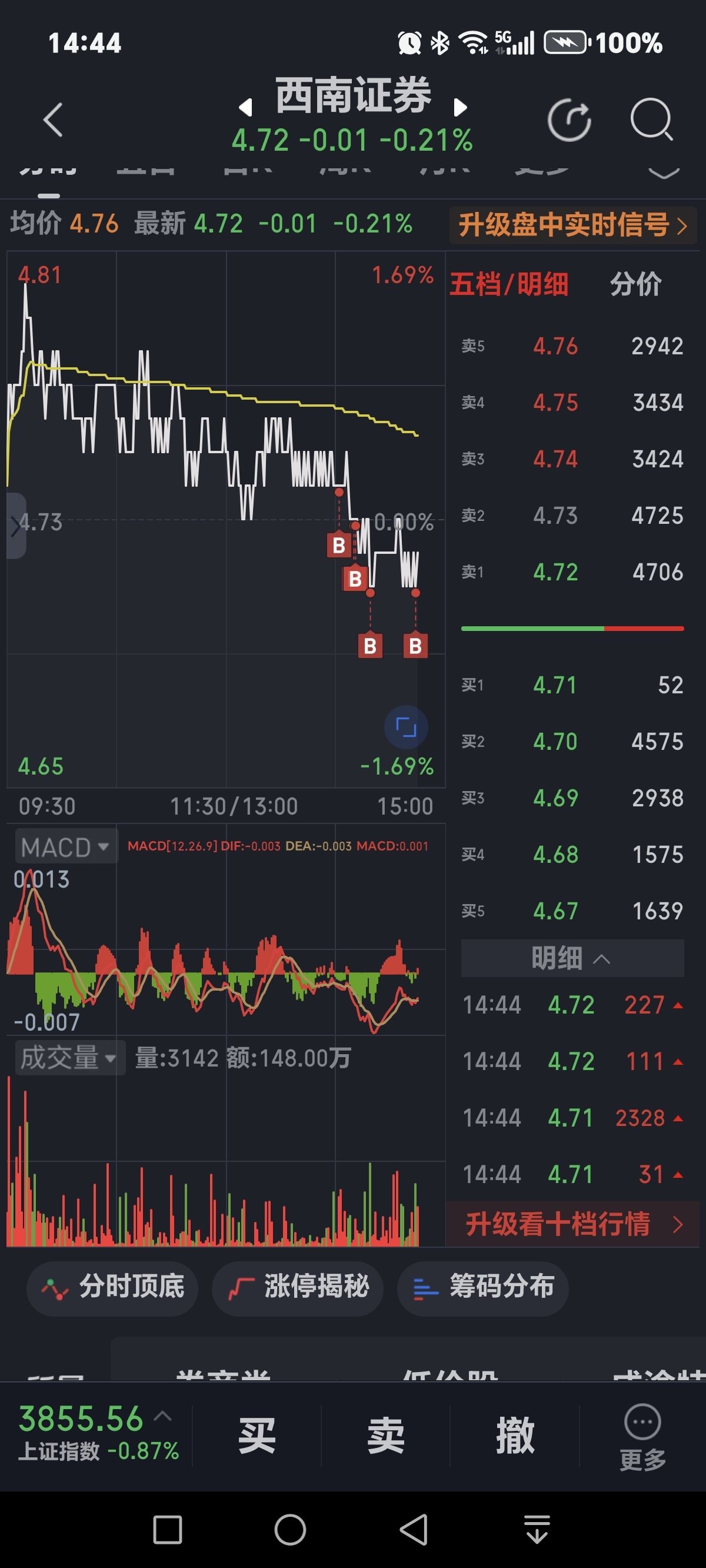706x1568 pixels.
Task: Tap the trade detail with volume 31
Action: click(572, 1174)
